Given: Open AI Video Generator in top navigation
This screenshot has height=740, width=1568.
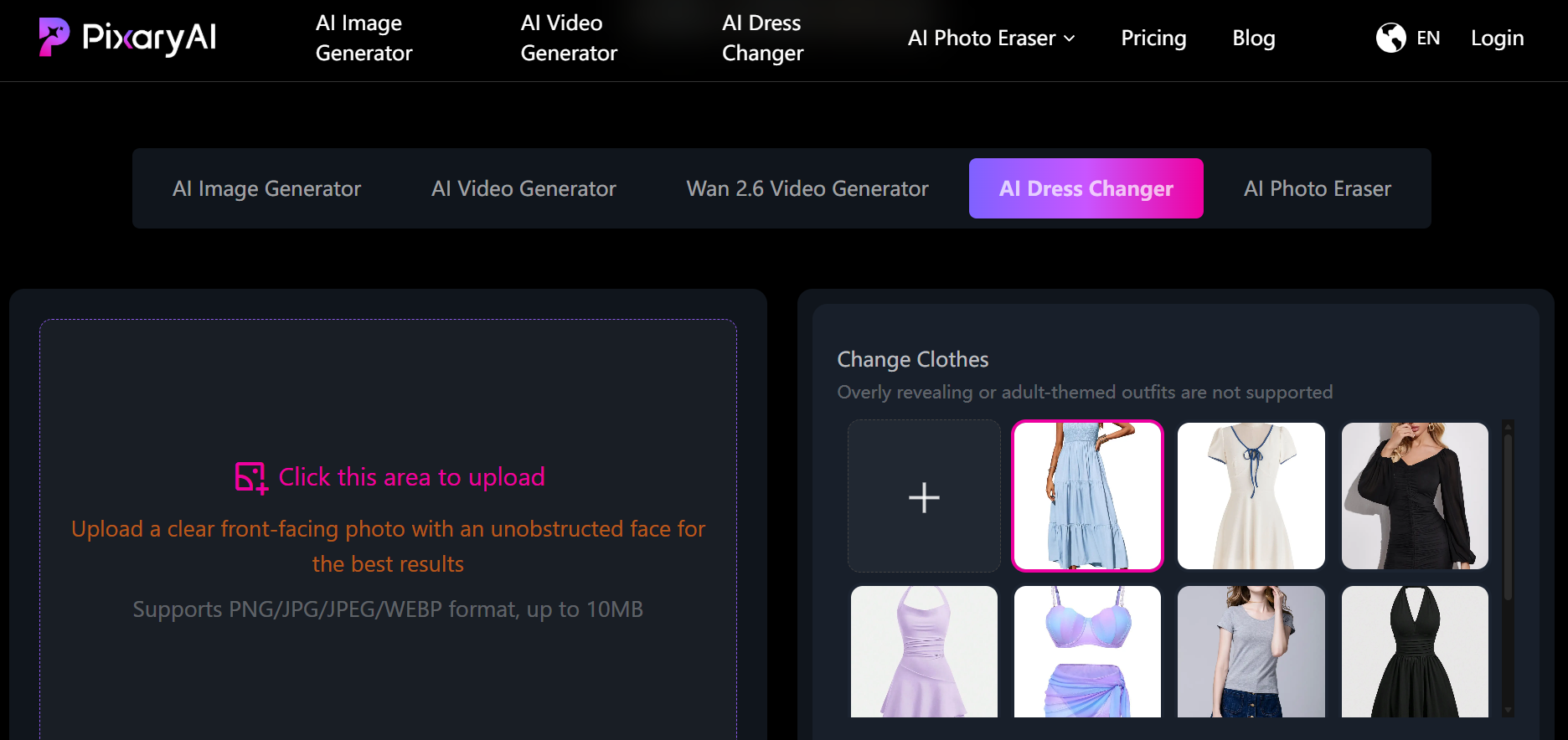Looking at the screenshot, I should [x=569, y=39].
